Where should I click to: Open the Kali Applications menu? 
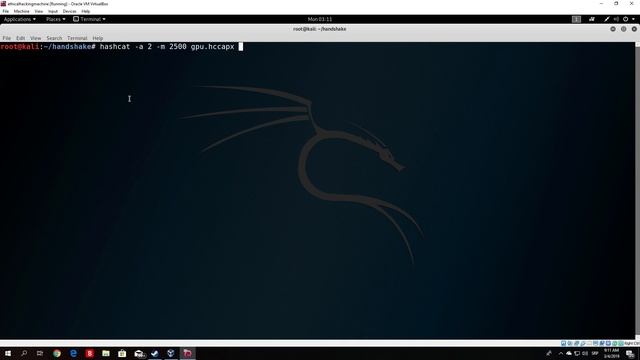tap(20, 19)
